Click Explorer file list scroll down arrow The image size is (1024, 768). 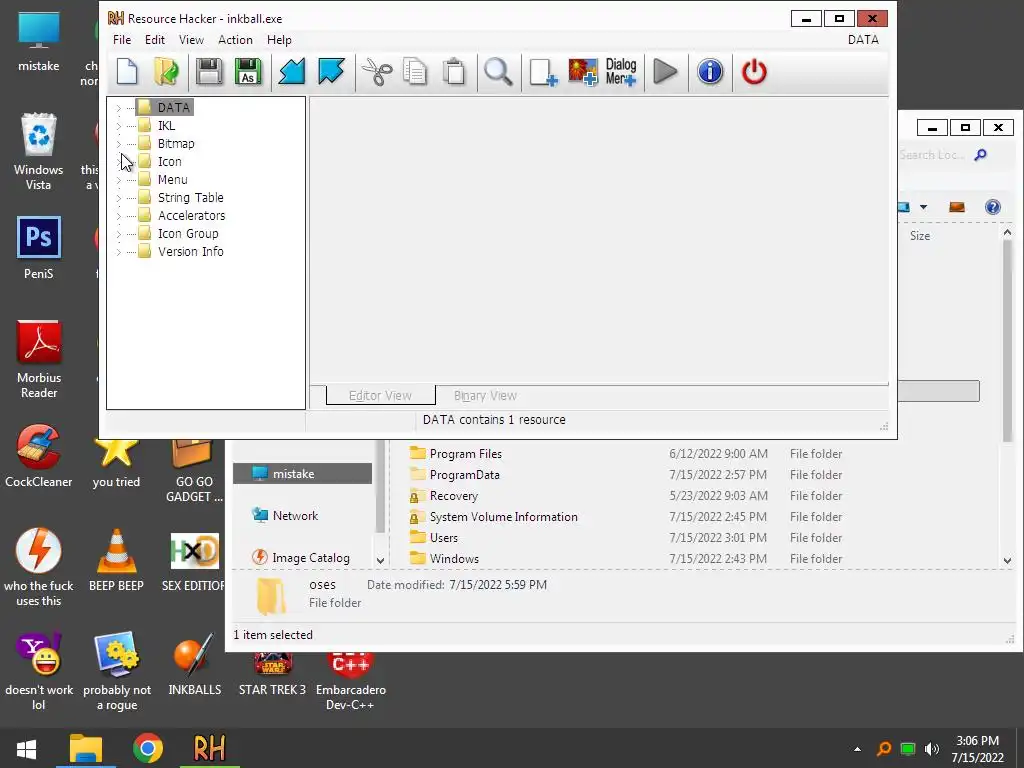[x=1007, y=560]
